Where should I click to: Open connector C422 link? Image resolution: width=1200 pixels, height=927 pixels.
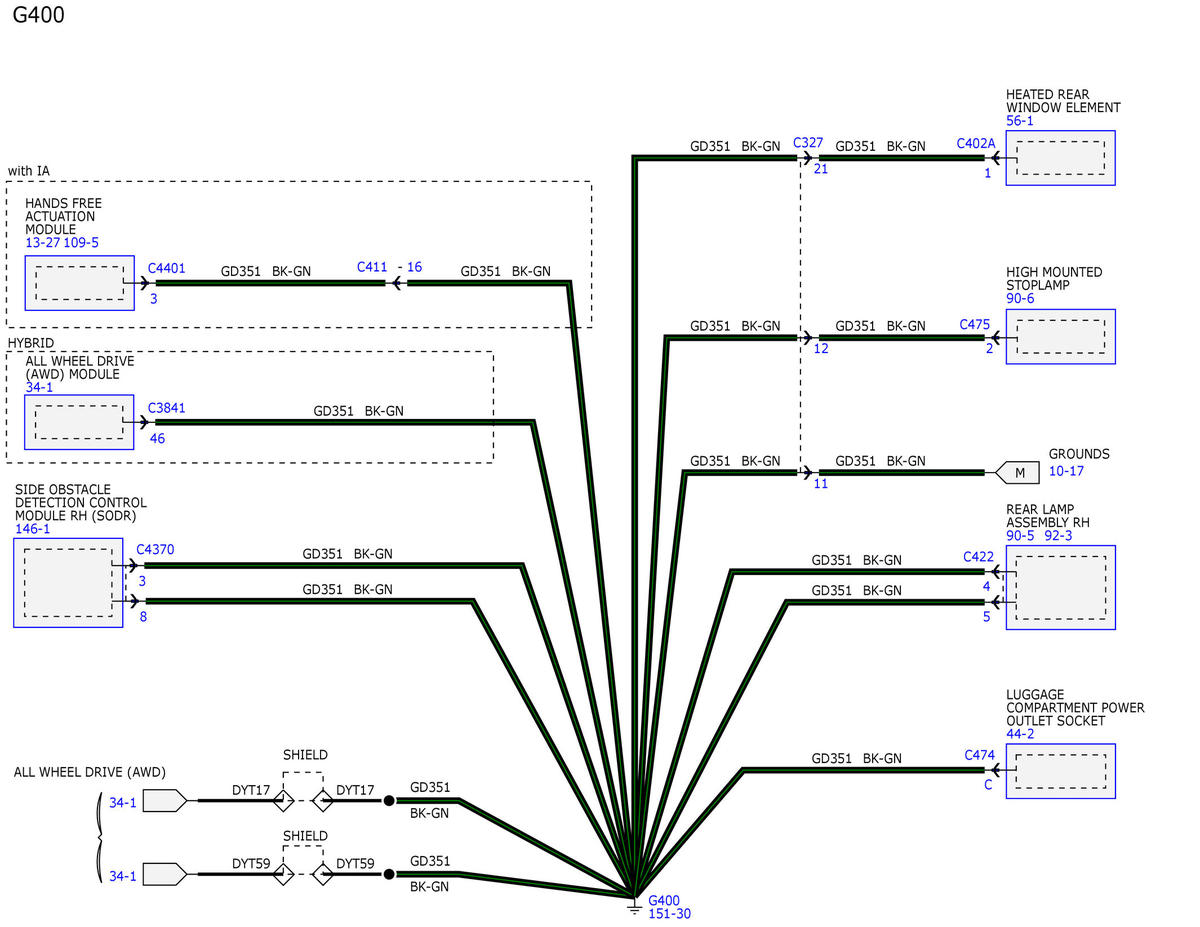tap(977, 556)
